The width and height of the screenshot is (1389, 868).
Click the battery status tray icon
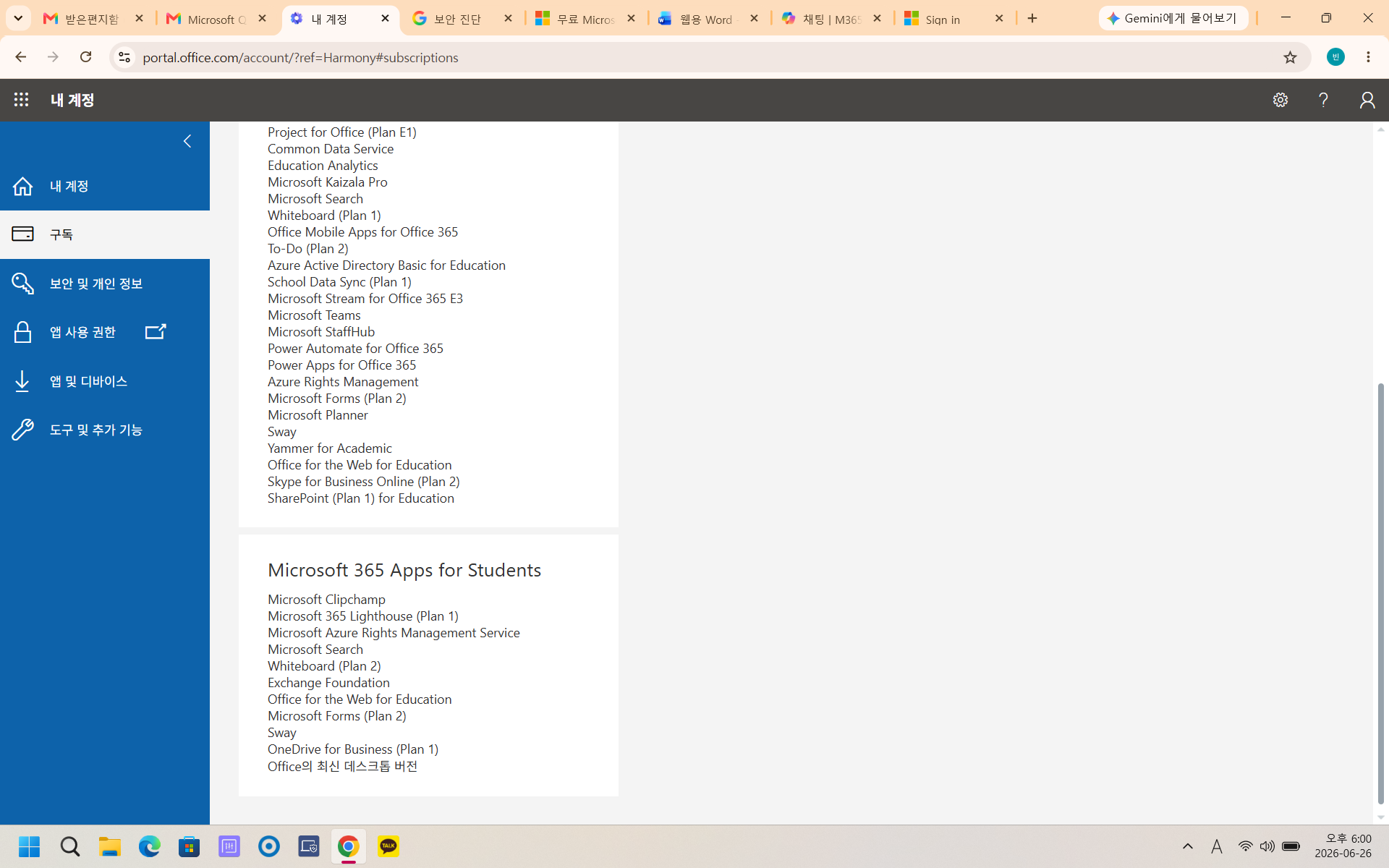point(1291,846)
